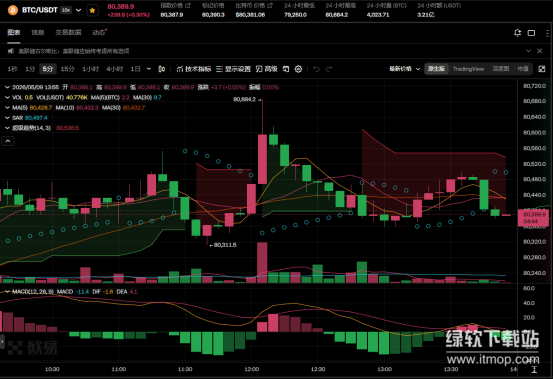Open the chart settings gear icon

click(x=298, y=69)
